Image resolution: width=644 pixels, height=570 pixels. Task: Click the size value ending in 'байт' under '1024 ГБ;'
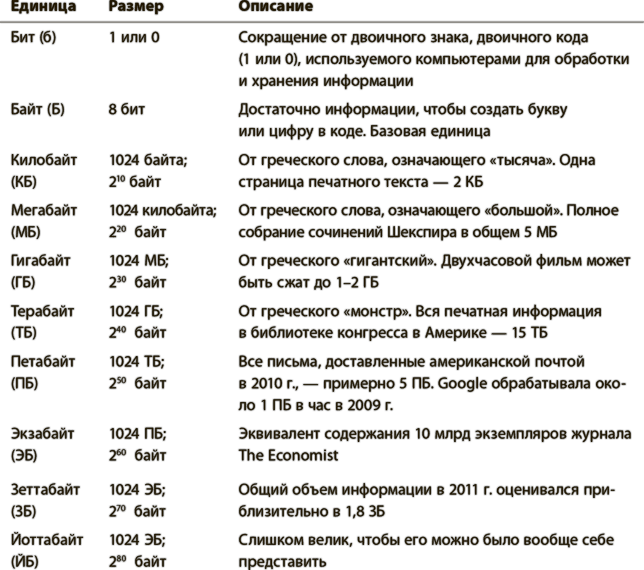pos(137,333)
